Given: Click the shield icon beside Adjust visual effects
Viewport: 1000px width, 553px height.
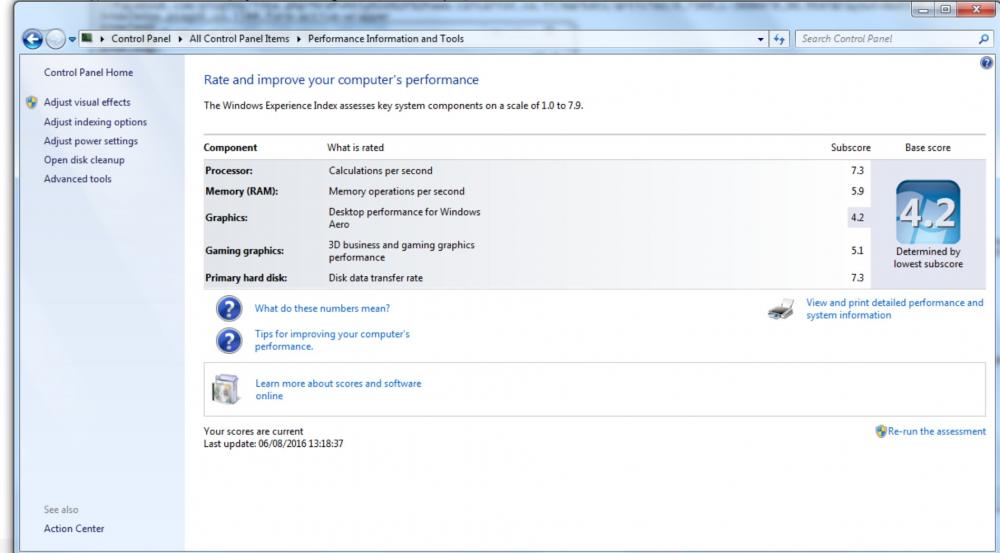Looking at the screenshot, I should point(31,102).
